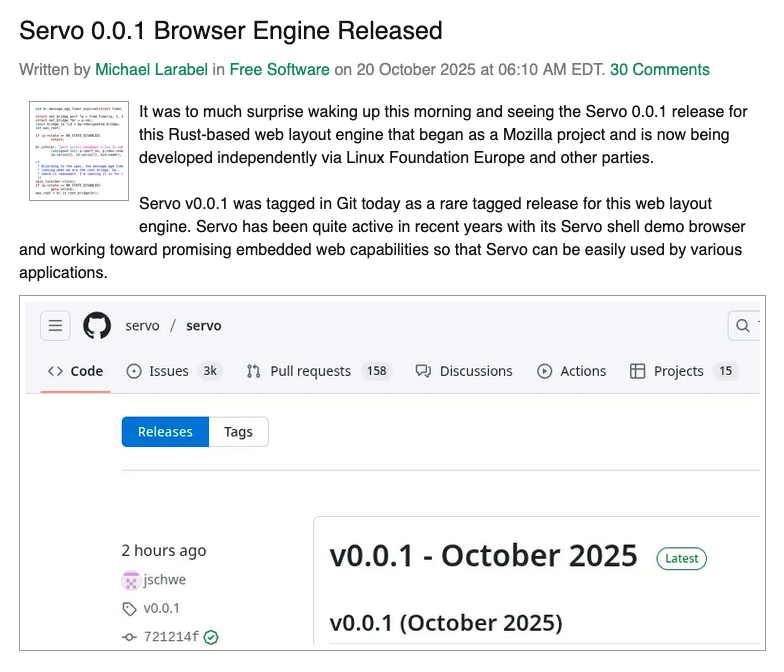Open the jschwe user link
Viewport: 784px width, 672px height.
click(164, 580)
